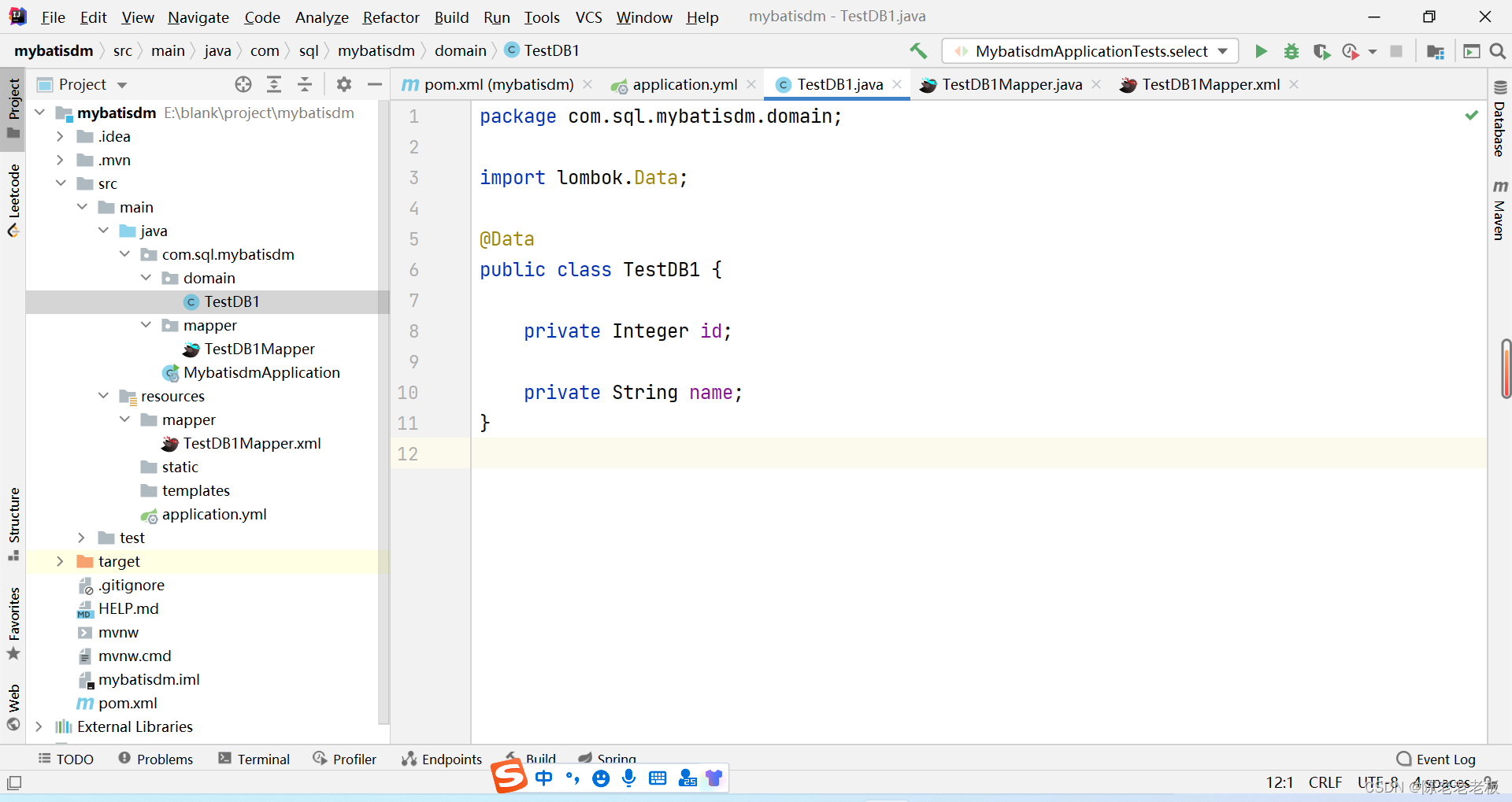Open the Favorites tool window
The image size is (1512, 802).
(13, 623)
